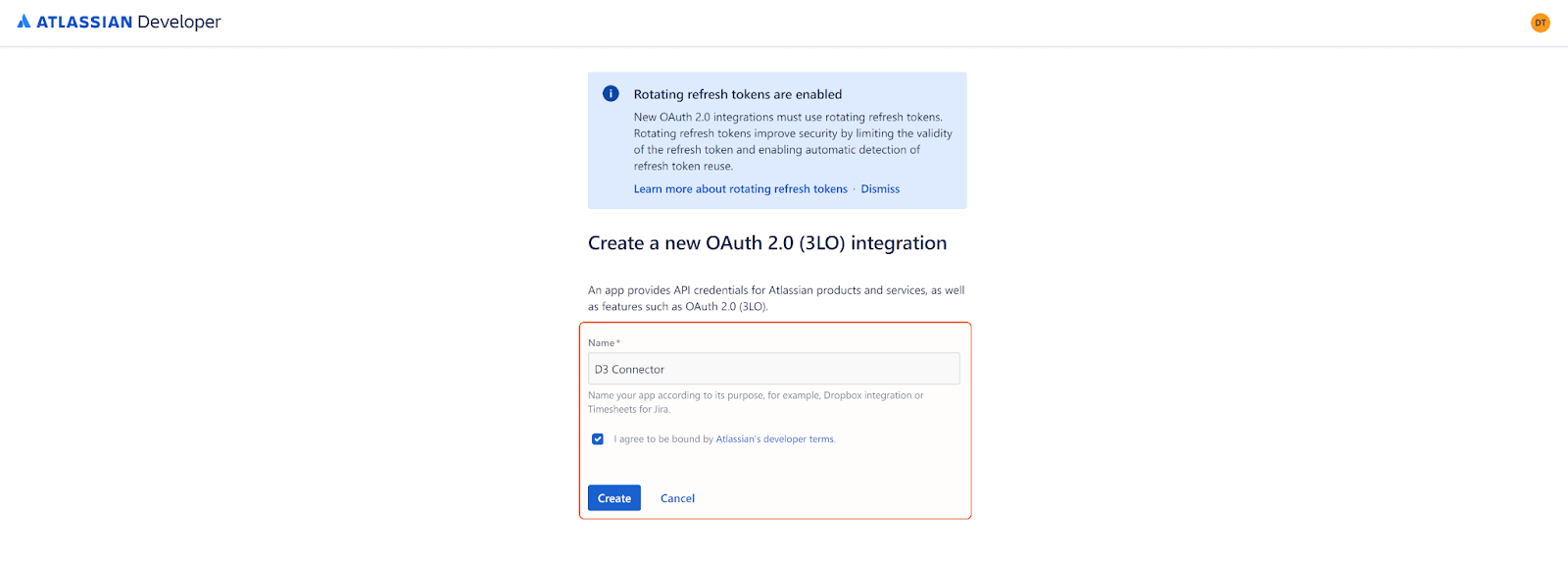Click the Atlassian triangle logo mark
This screenshot has height=562, width=1568.
[x=24, y=22]
